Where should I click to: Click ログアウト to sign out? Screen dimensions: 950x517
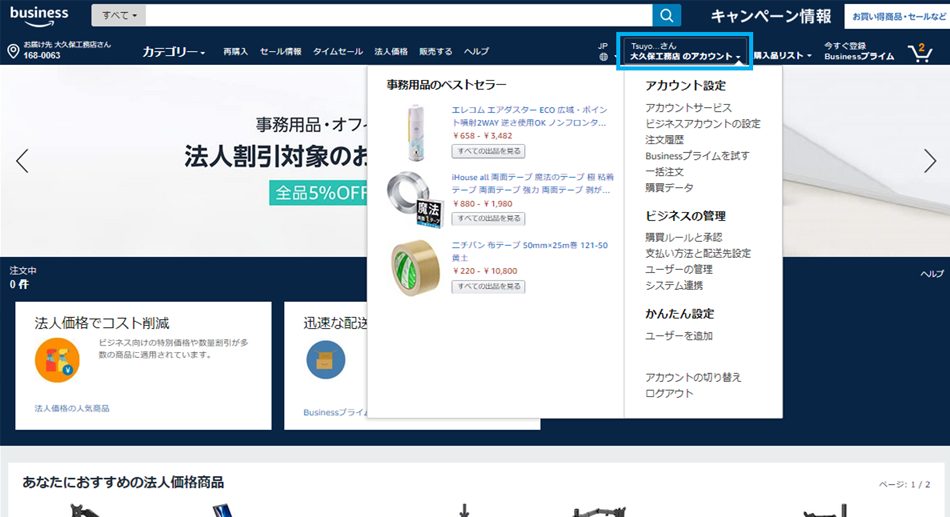pos(669,393)
